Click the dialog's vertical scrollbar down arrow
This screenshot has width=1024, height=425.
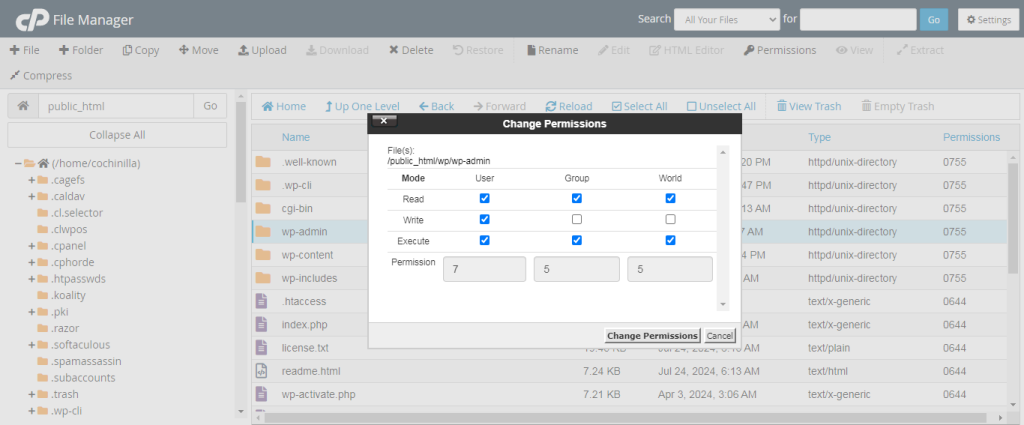coord(723,303)
